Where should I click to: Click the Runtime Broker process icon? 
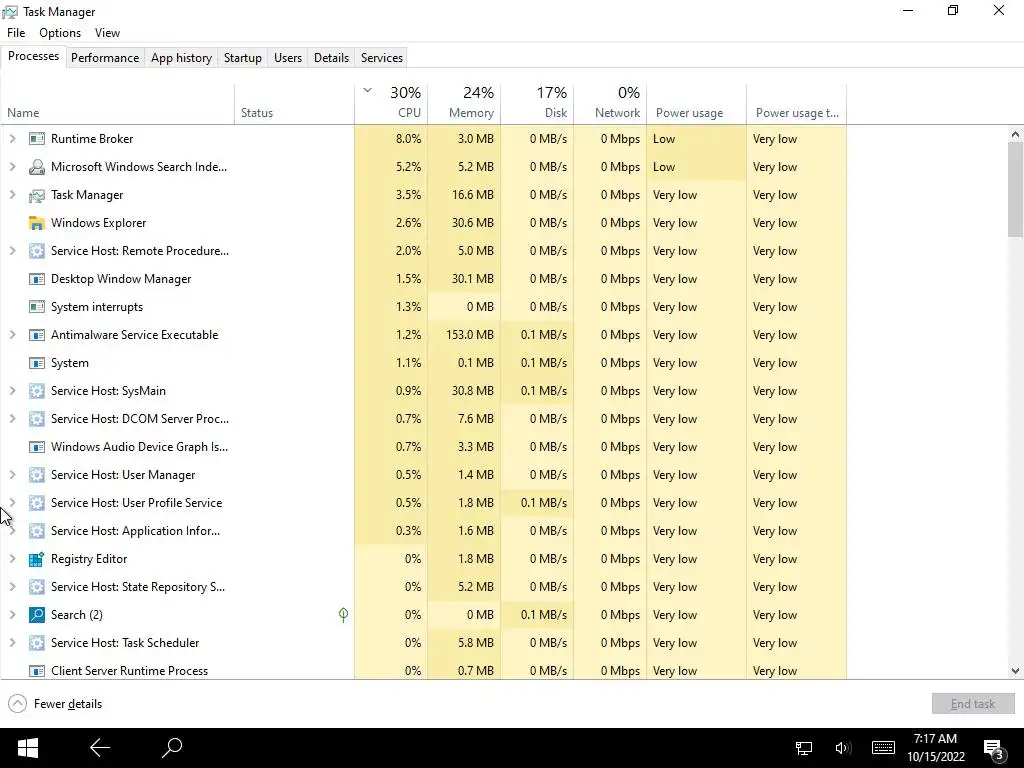click(x=37, y=138)
